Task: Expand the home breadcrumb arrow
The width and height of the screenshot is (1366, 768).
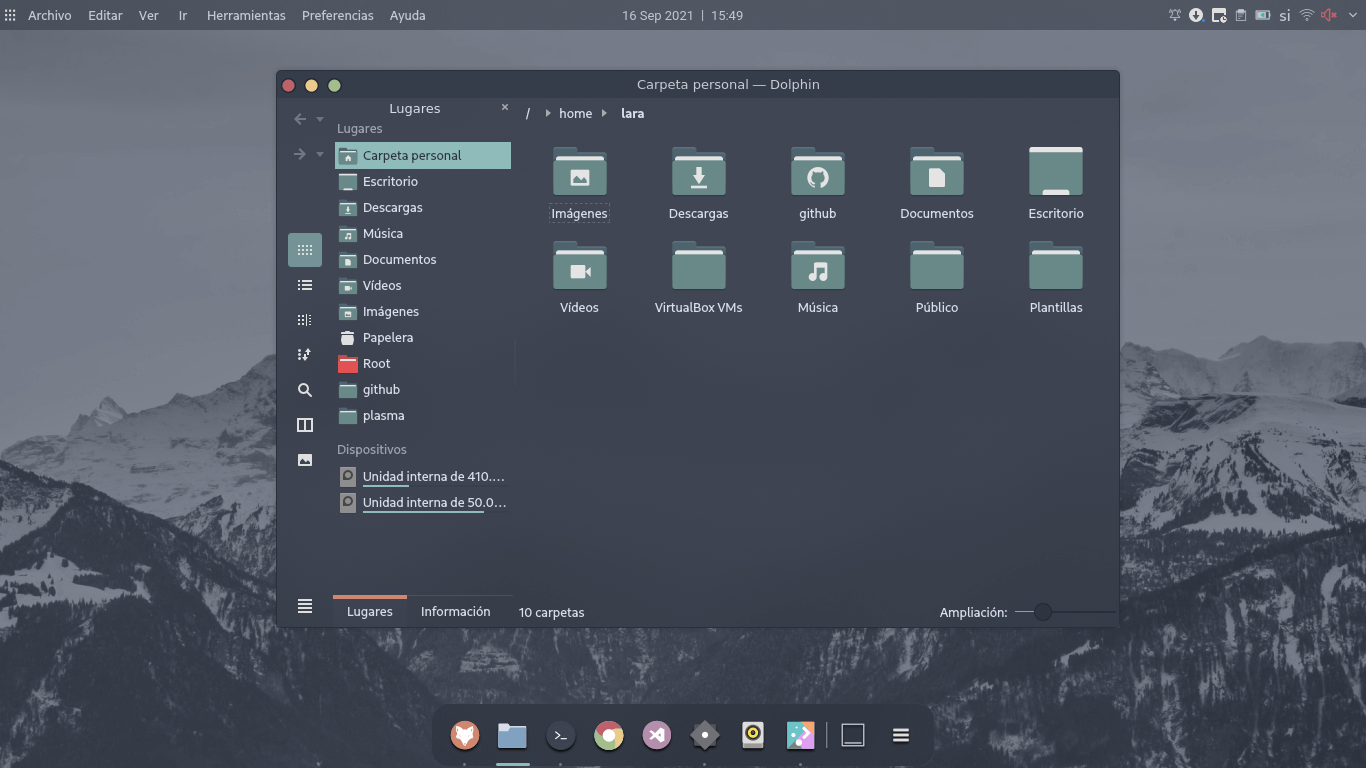Action: 605,114
